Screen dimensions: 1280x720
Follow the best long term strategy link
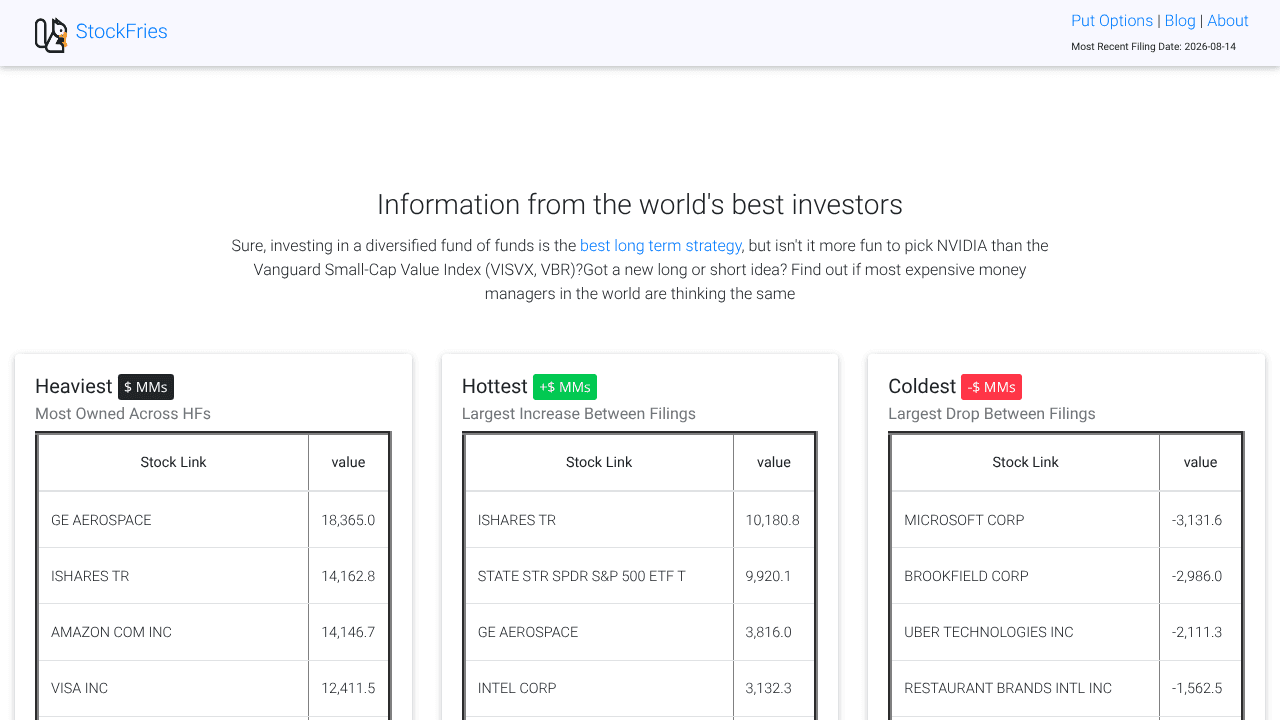(661, 245)
